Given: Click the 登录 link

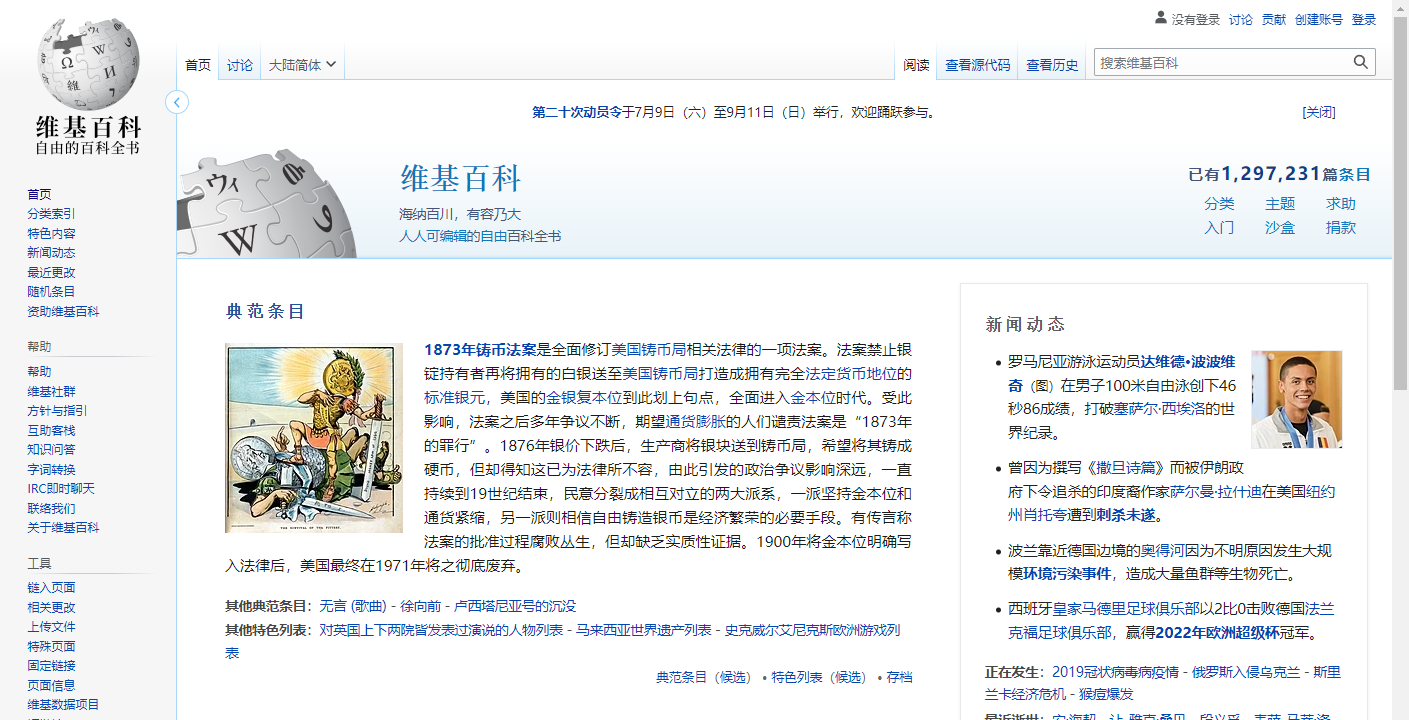Looking at the screenshot, I should [x=1364, y=19].
